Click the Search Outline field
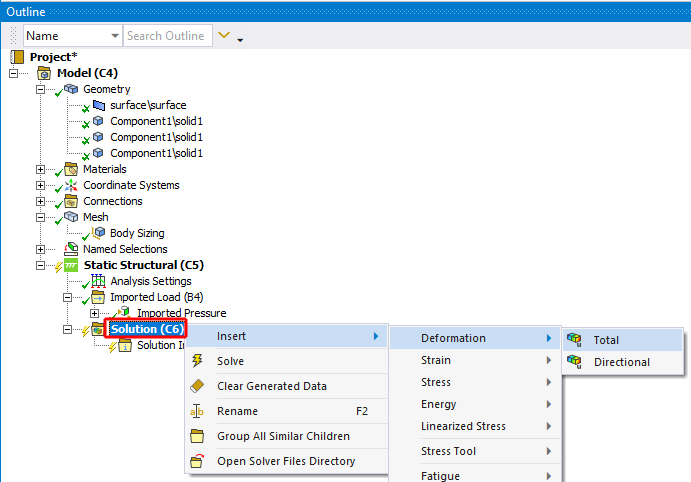 [x=168, y=36]
